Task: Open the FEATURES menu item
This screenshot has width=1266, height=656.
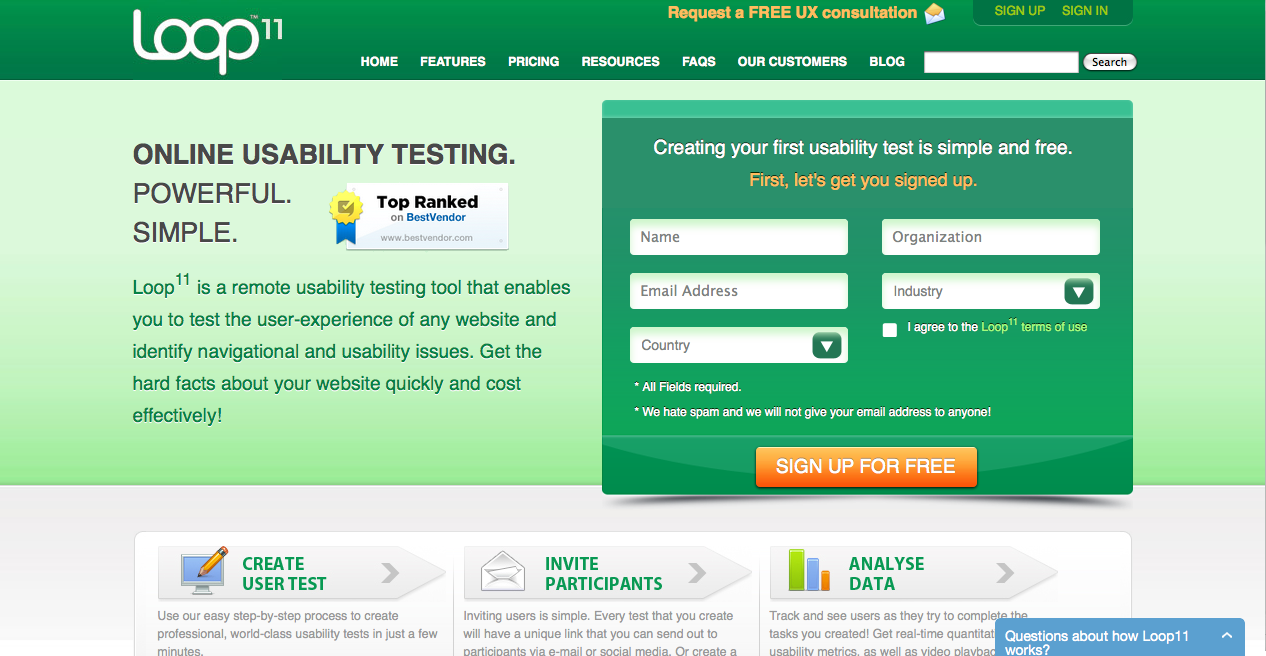Action: 453,61
